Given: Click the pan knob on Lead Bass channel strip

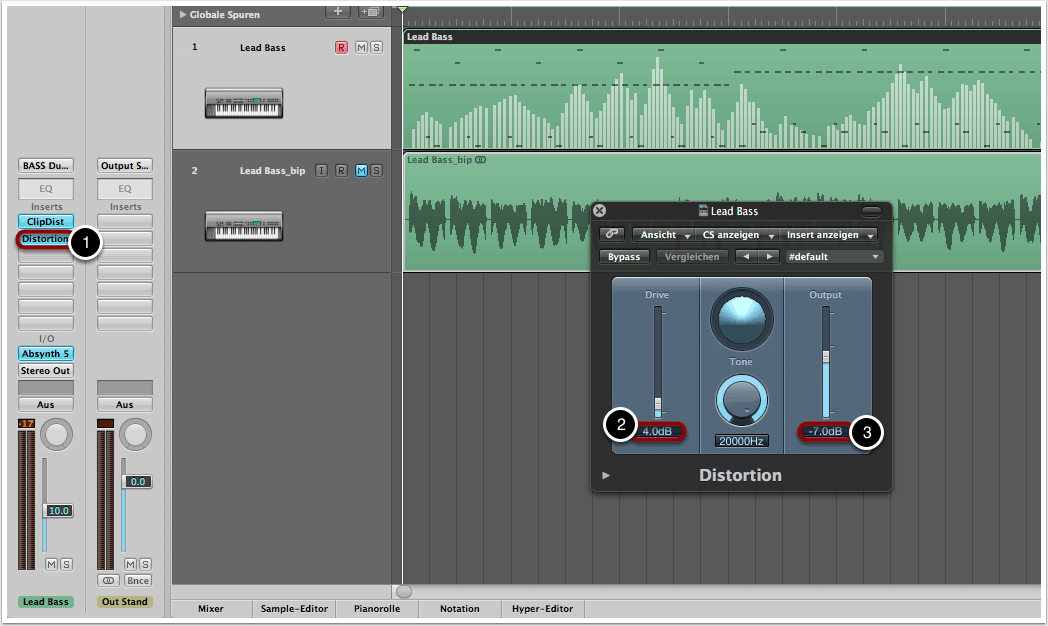Looking at the screenshot, I should (57, 434).
